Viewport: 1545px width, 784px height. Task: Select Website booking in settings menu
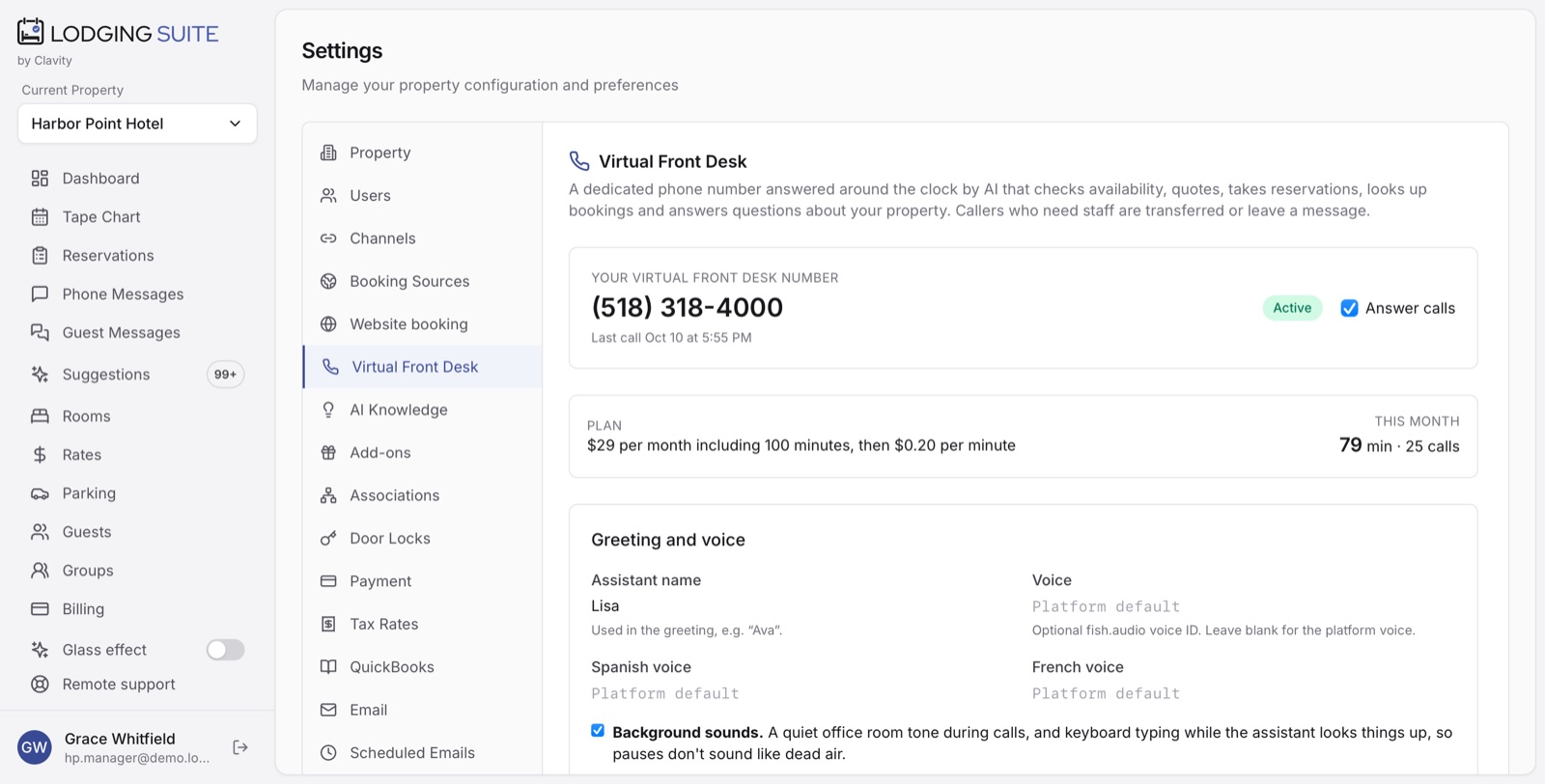(x=422, y=324)
